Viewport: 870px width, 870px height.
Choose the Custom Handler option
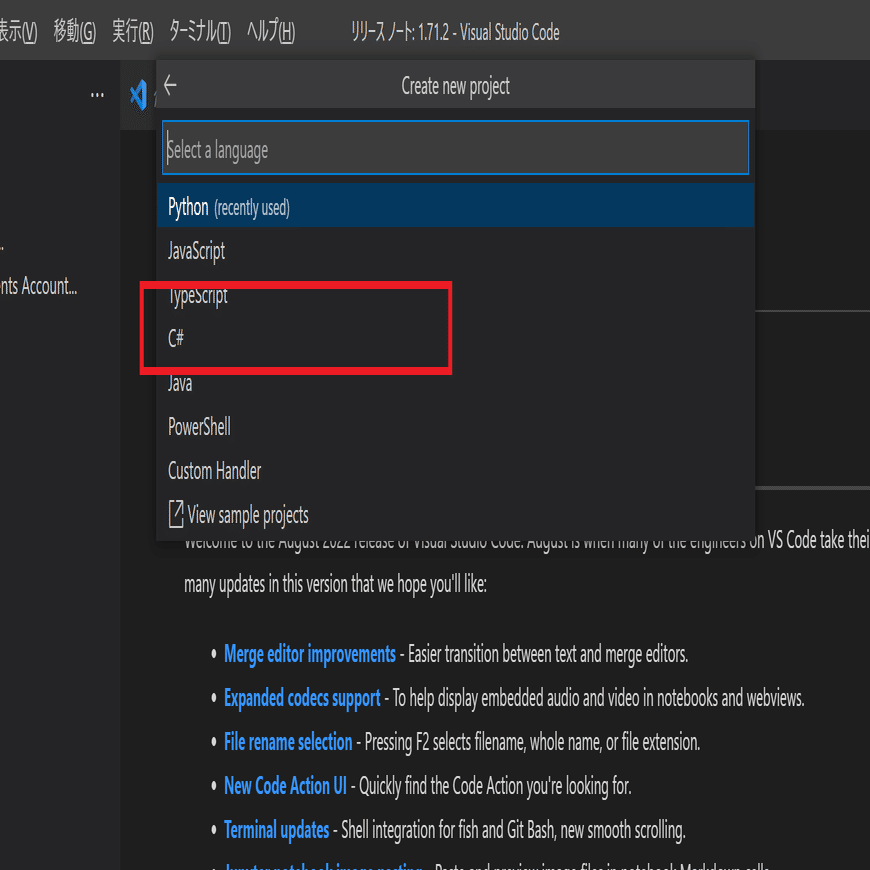214,470
